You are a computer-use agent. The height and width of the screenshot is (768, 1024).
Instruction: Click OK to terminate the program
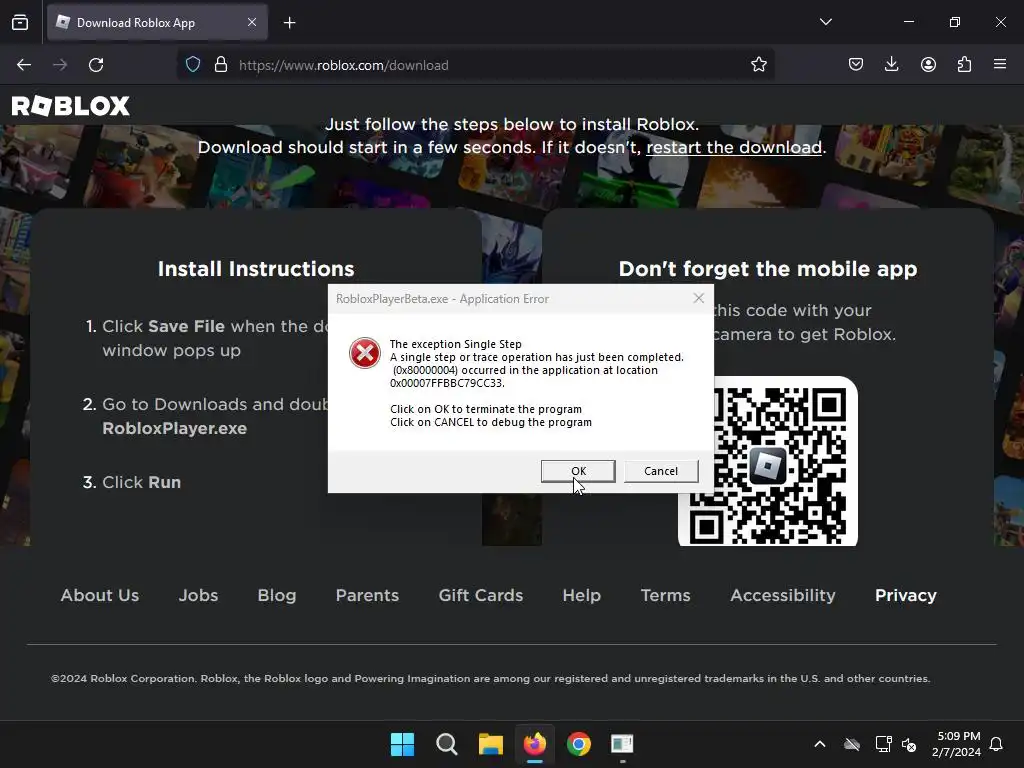point(578,471)
